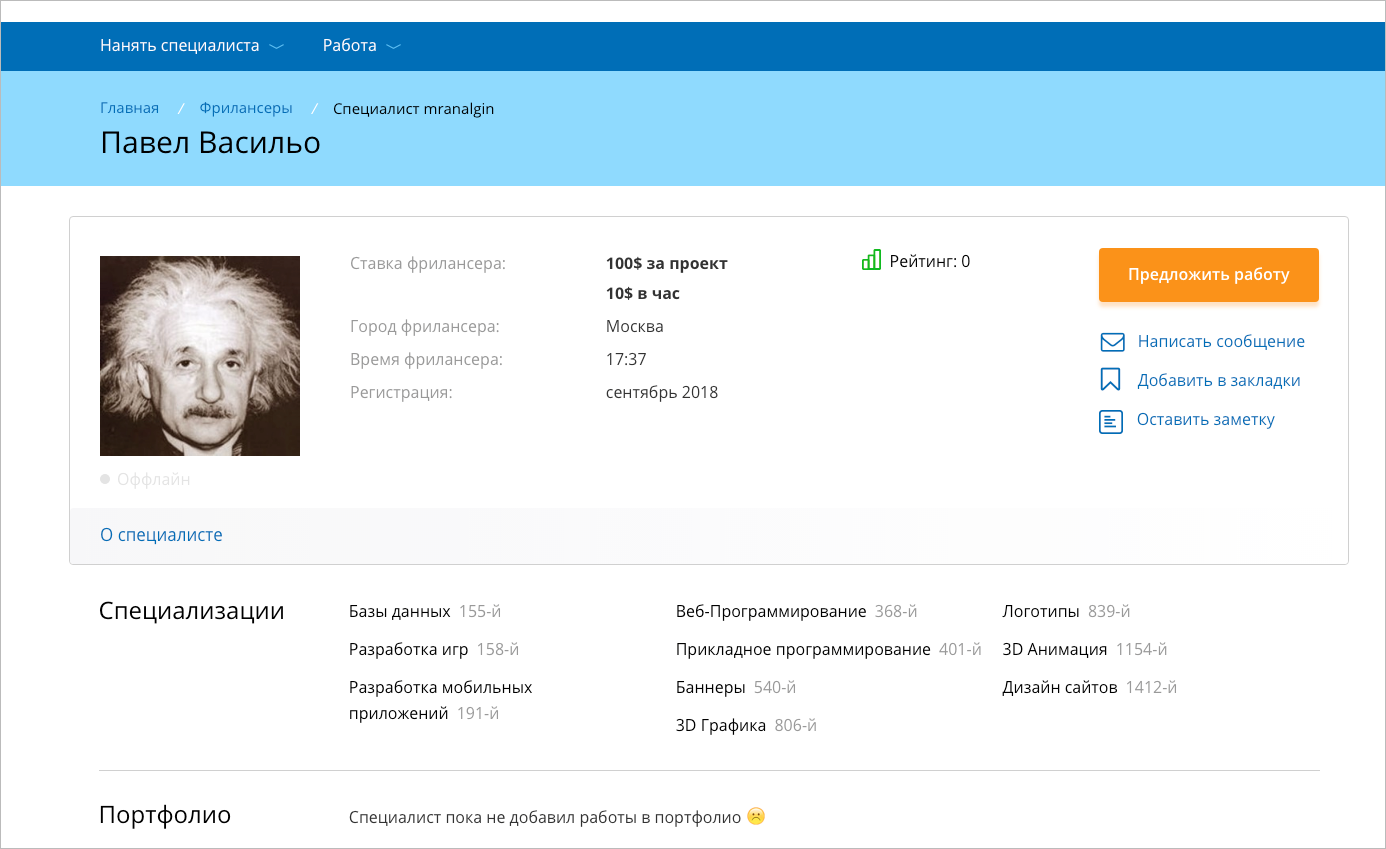This screenshot has width=1386, height=849.
Task: Select the Веб-Программирование specialization
Action: pos(770,612)
